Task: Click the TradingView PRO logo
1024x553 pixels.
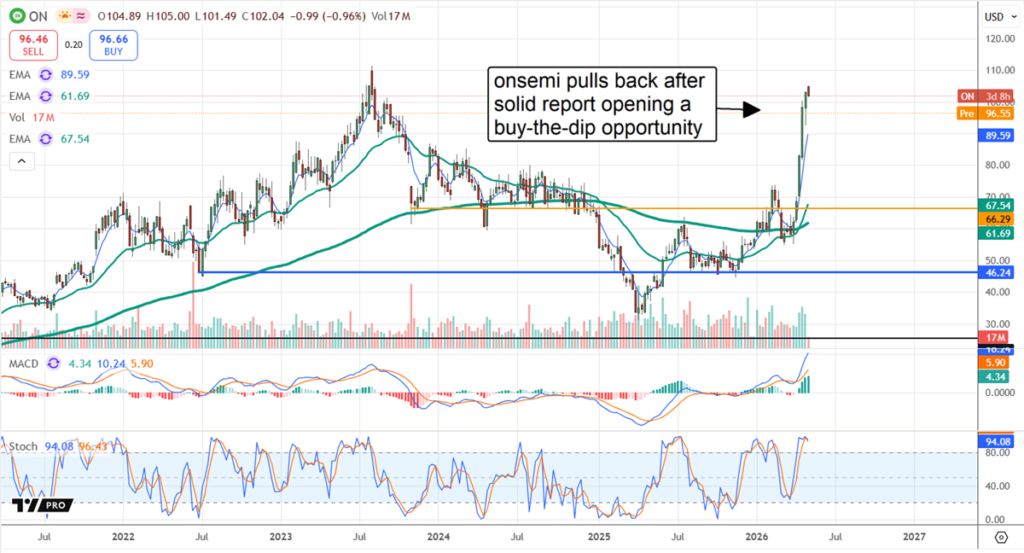Action: click(42, 505)
